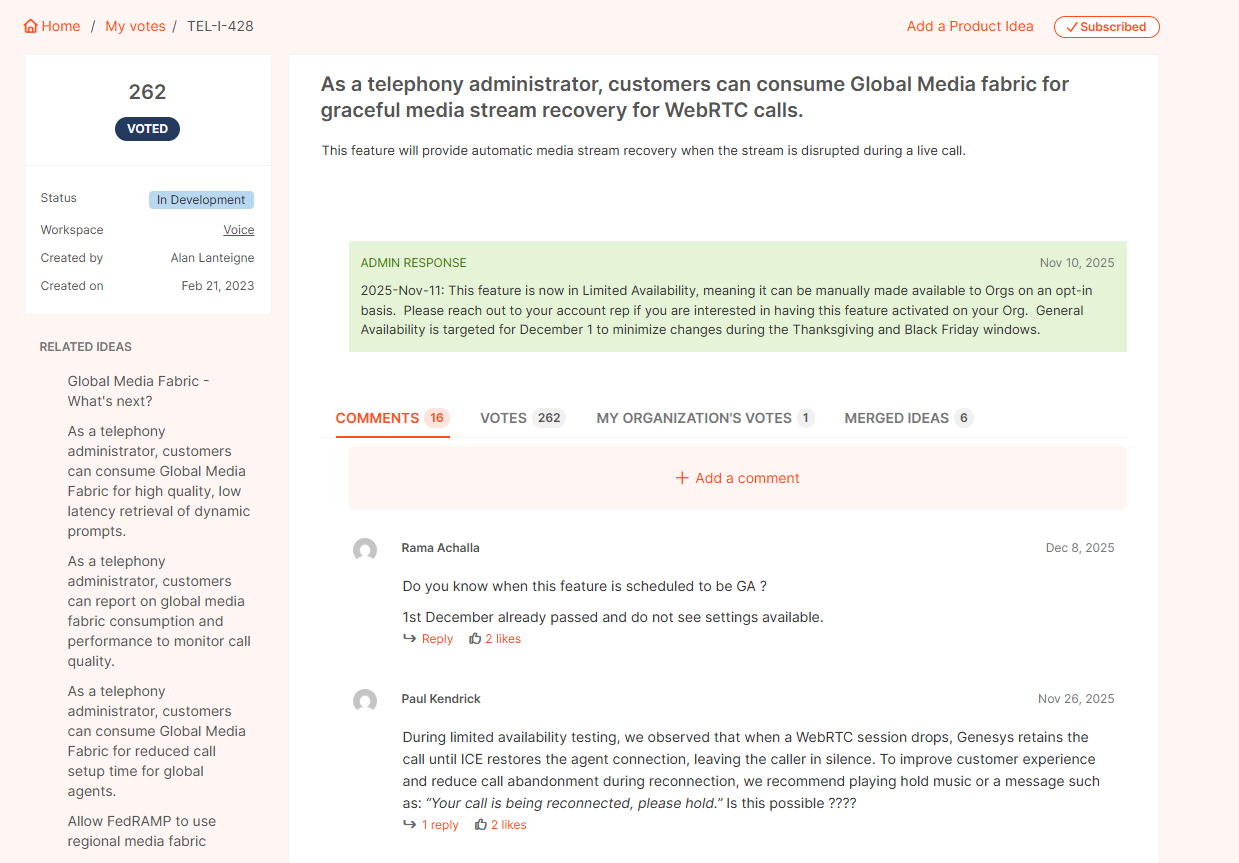1239x863 pixels.
Task: Expand 1 reply on Paul Kendrick's comment
Action: pyautogui.click(x=431, y=825)
